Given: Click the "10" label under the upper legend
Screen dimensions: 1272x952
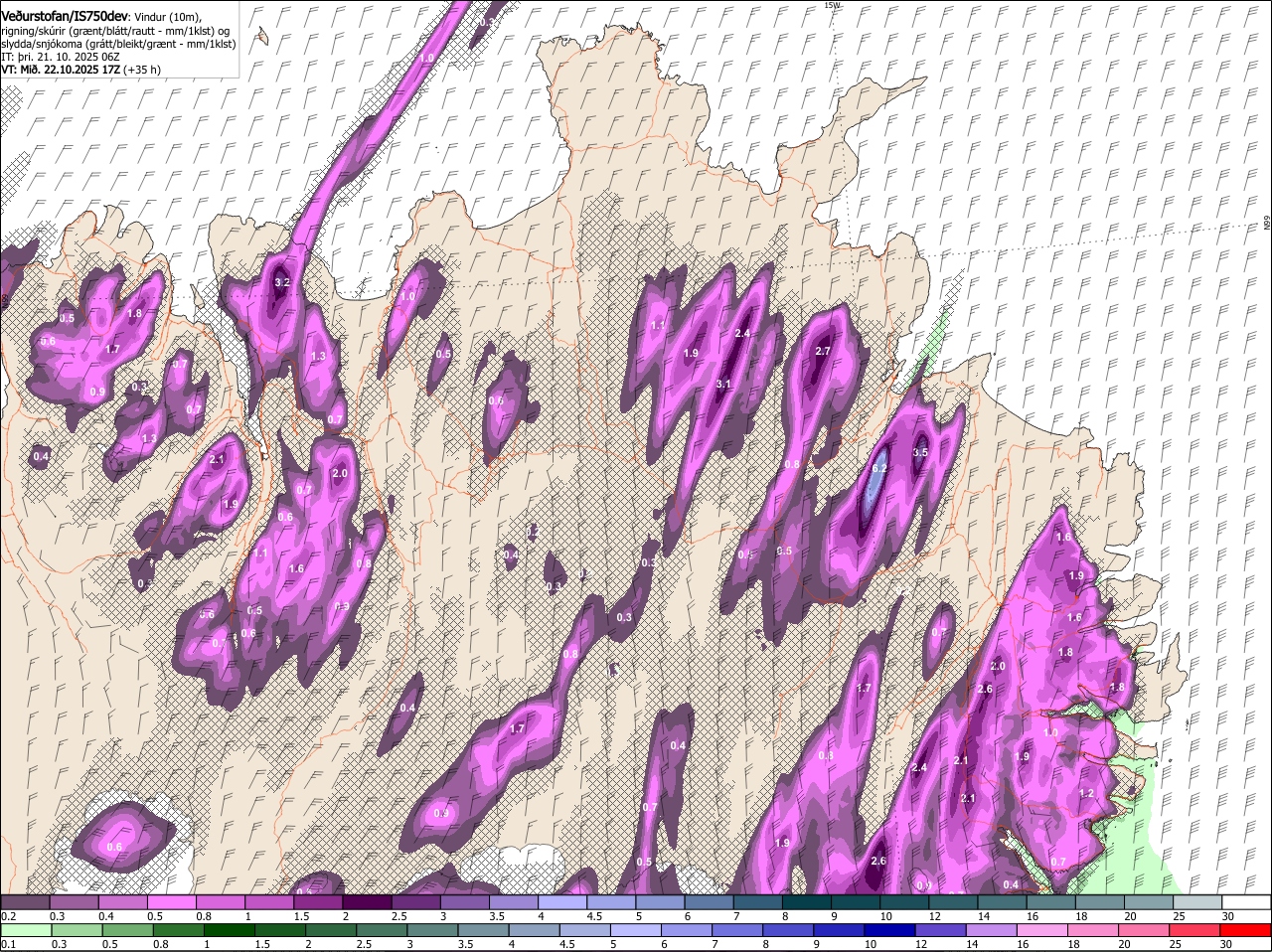Looking at the screenshot, I should pyautogui.click(x=884, y=915).
